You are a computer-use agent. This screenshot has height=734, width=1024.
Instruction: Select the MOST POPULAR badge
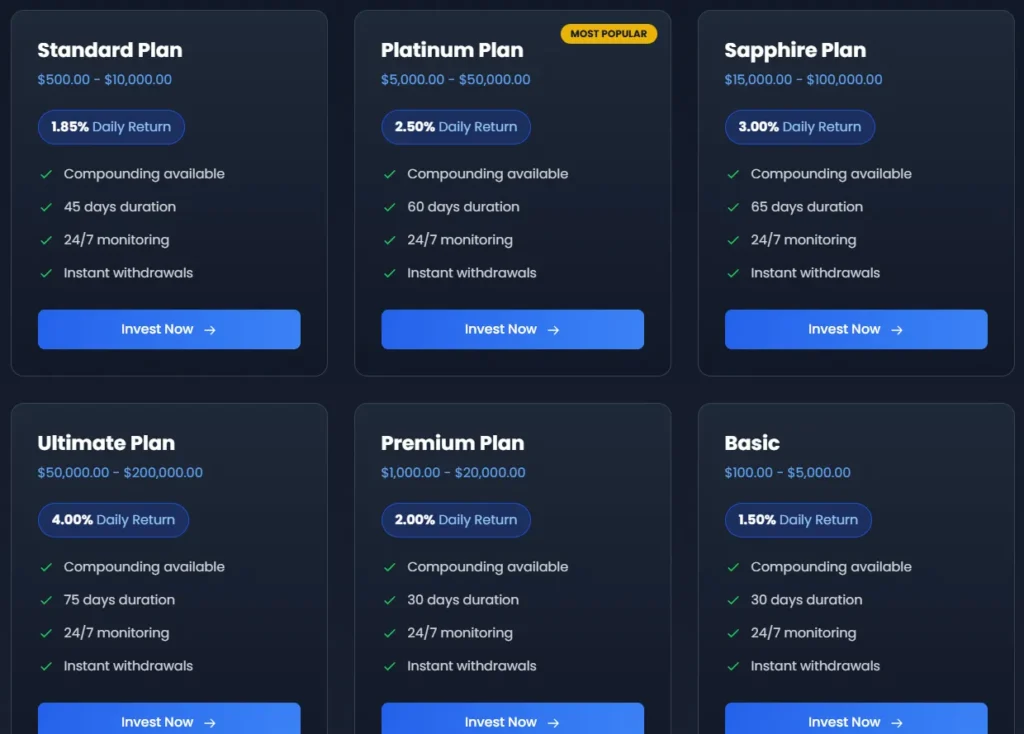pyautogui.click(x=609, y=33)
